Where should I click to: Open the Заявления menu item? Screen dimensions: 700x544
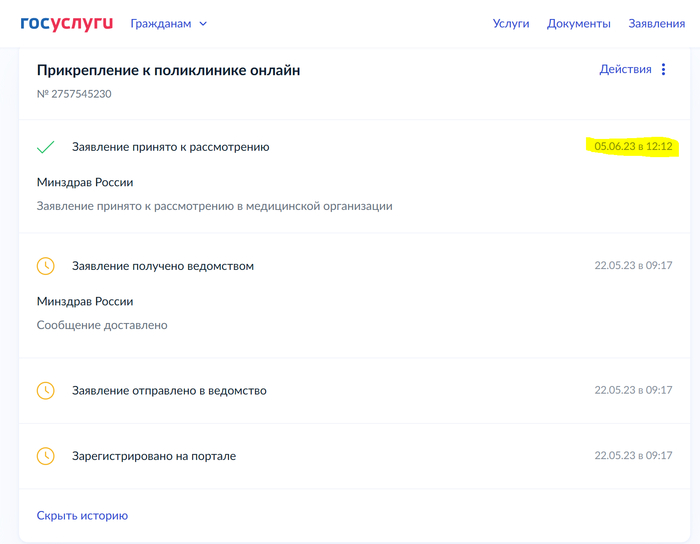click(x=657, y=24)
